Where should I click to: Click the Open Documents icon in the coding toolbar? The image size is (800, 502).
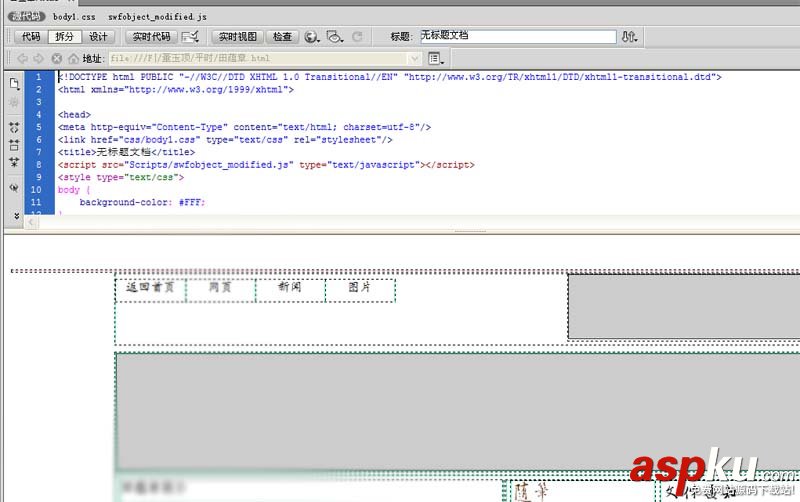pyautogui.click(x=14, y=84)
